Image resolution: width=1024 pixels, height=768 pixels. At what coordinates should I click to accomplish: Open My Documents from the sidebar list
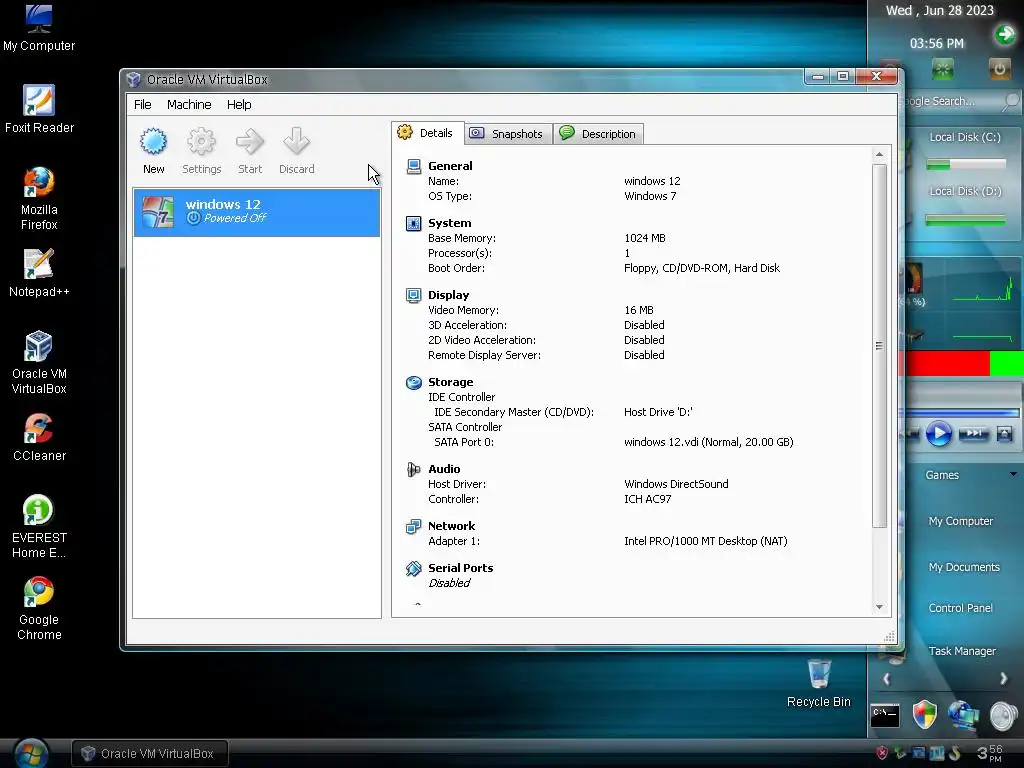click(964, 567)
